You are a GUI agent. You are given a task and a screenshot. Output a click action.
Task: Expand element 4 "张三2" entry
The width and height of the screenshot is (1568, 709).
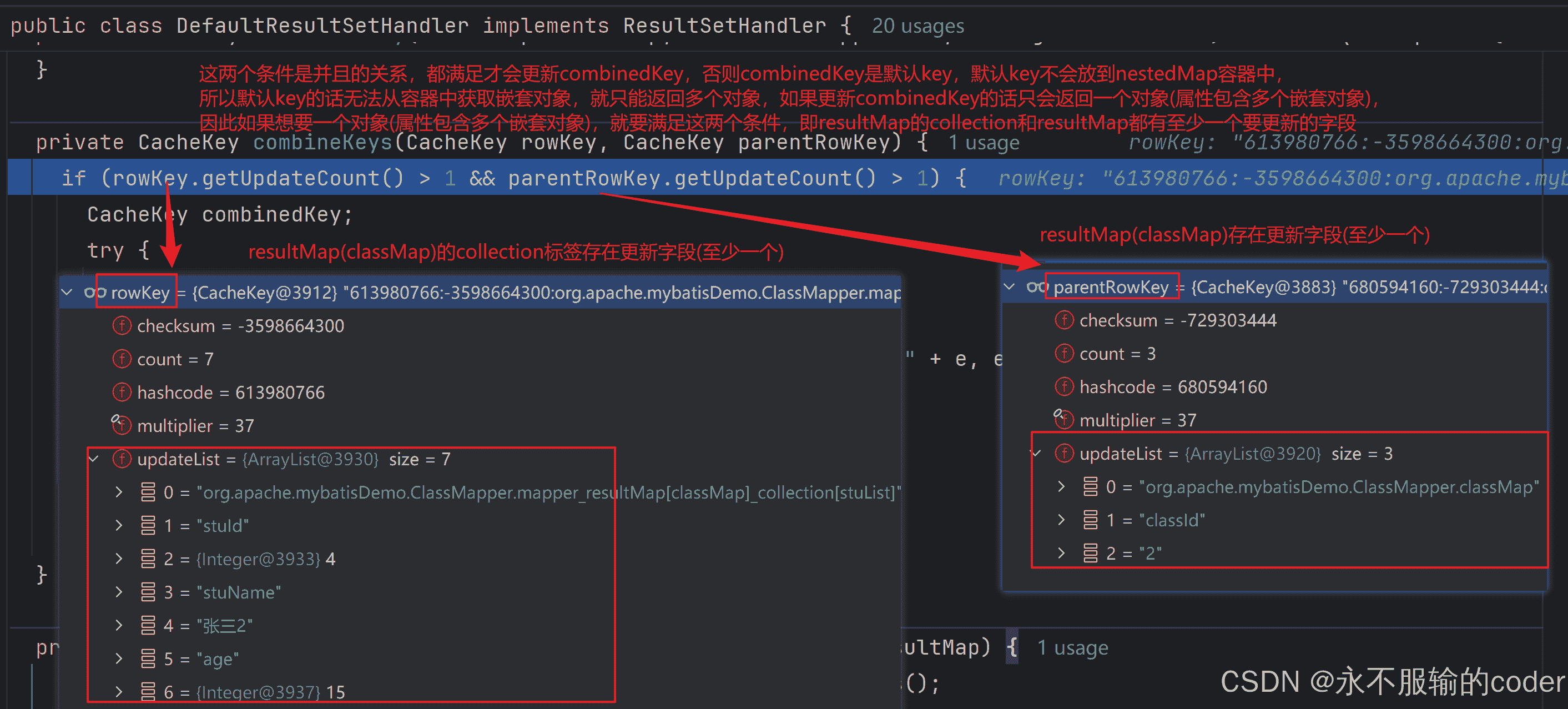119,625
